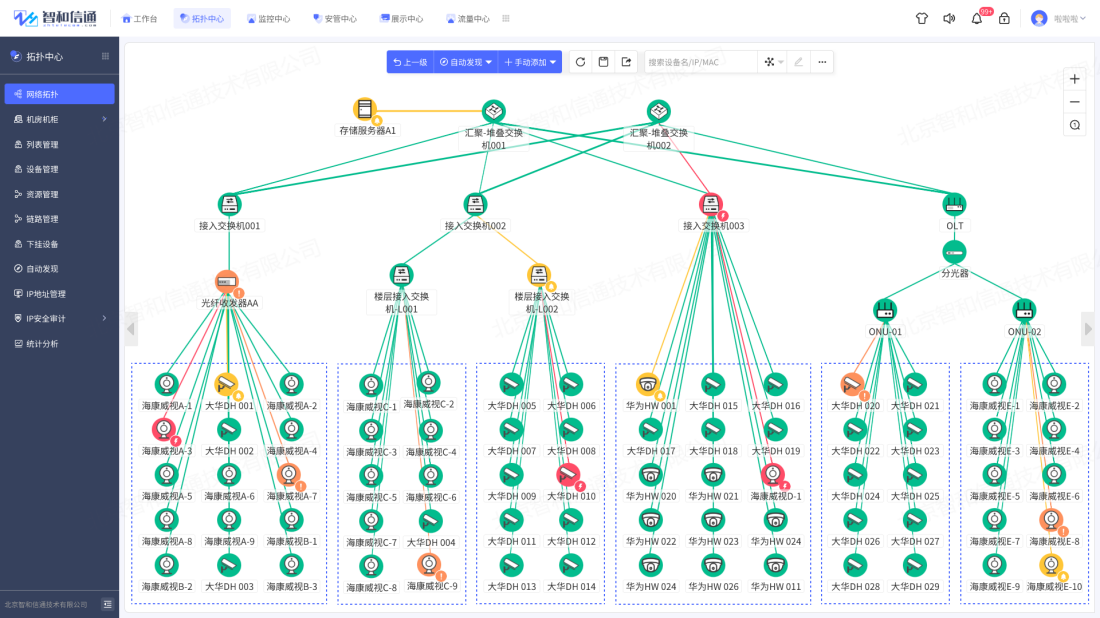Expand the 机房机柜 submenu
This screenshot has width=1100, height=618.
click(60, 119)
